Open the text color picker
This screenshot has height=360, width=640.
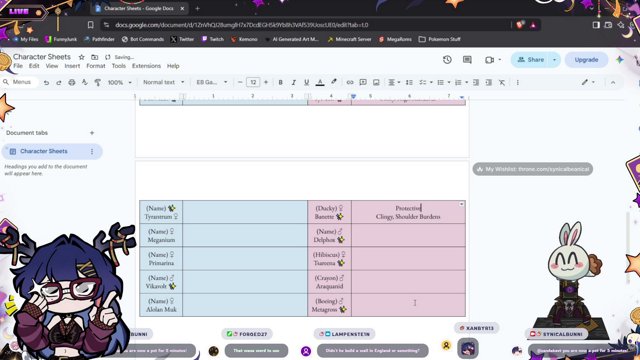click(320, 82)
